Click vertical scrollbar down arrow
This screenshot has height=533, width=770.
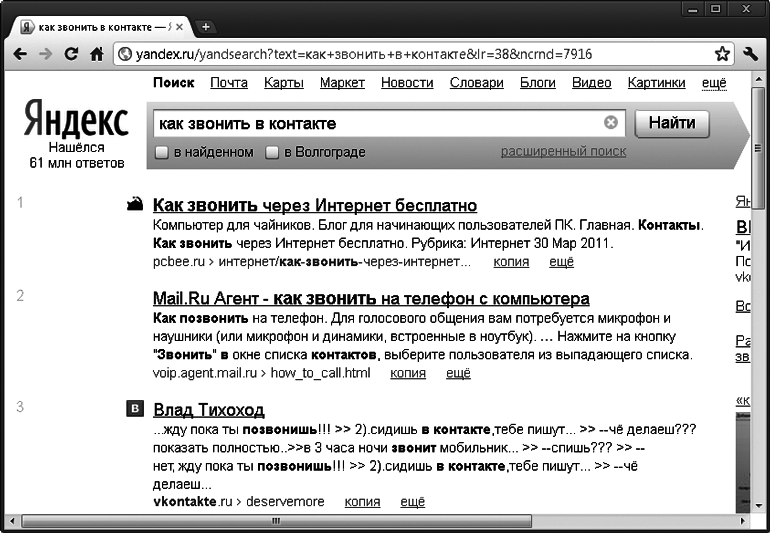coord(758,505)
